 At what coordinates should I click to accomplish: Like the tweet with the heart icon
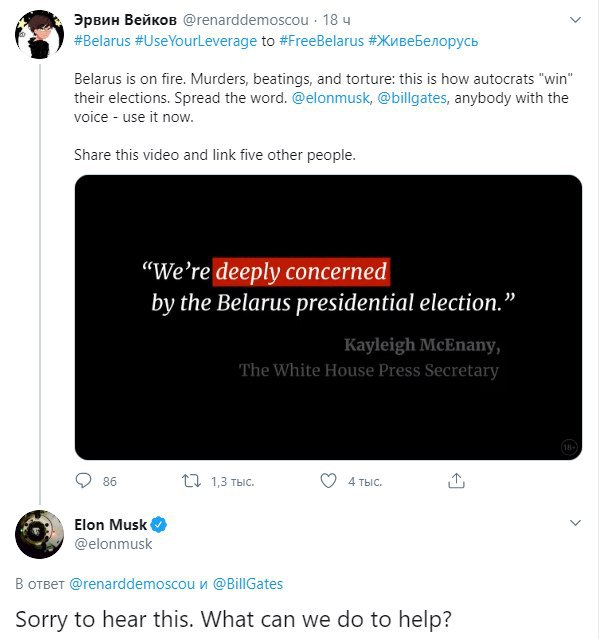pyautogui.click(x=327, y=481)
